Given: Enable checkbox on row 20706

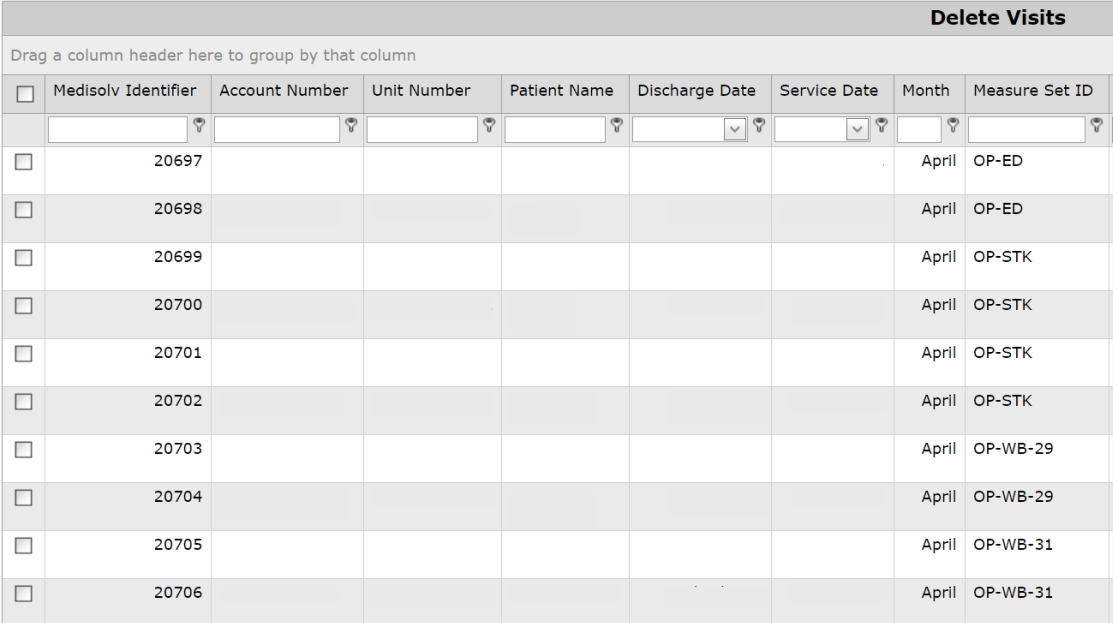Looking at the screenshot, I should coord(26,595).
